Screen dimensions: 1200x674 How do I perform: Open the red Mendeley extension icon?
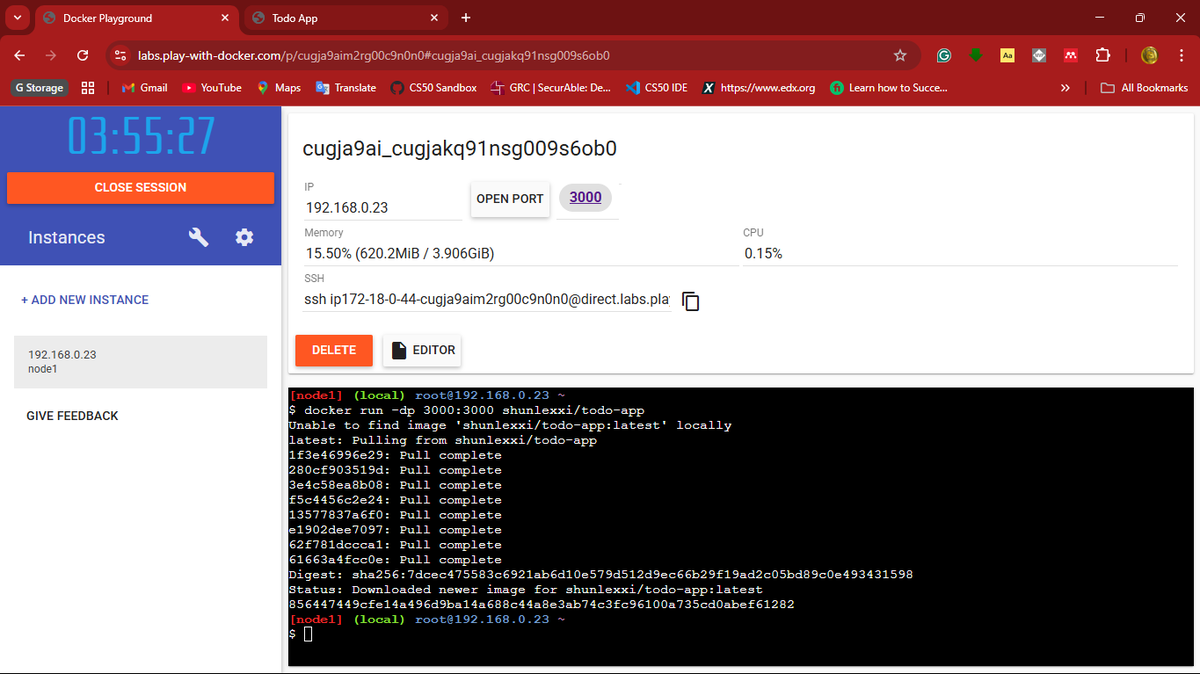(x=1070, y=55)
